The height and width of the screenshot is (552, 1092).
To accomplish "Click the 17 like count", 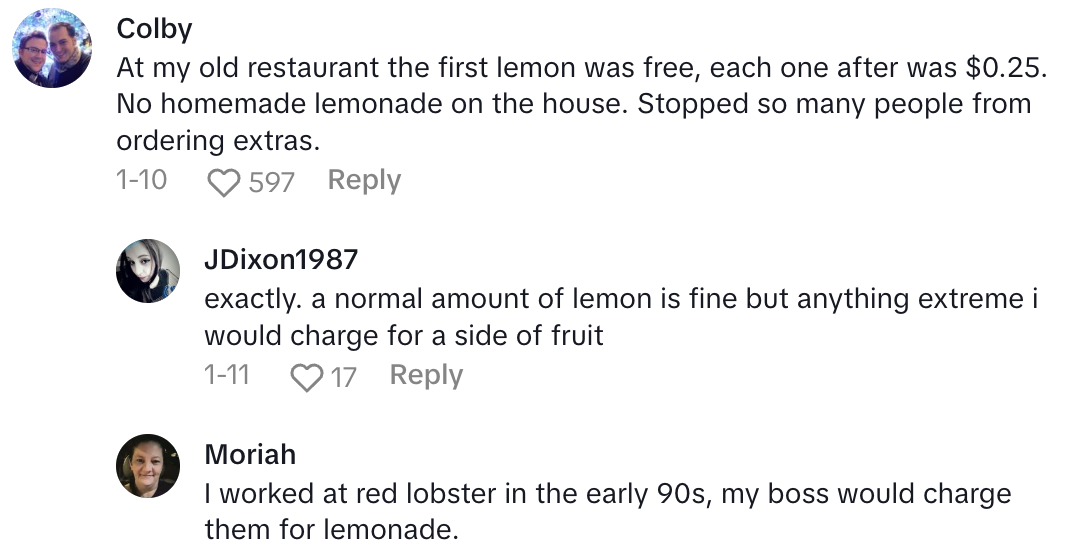I will 343,377.
